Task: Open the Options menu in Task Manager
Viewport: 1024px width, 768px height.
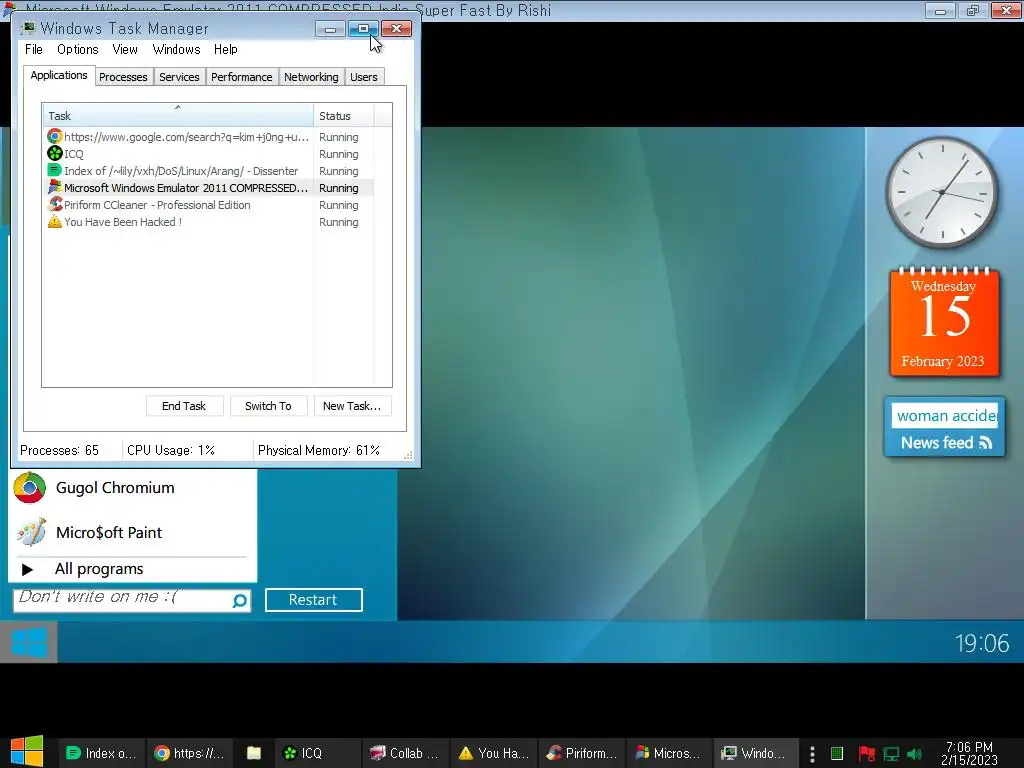Action: [78, 49]
